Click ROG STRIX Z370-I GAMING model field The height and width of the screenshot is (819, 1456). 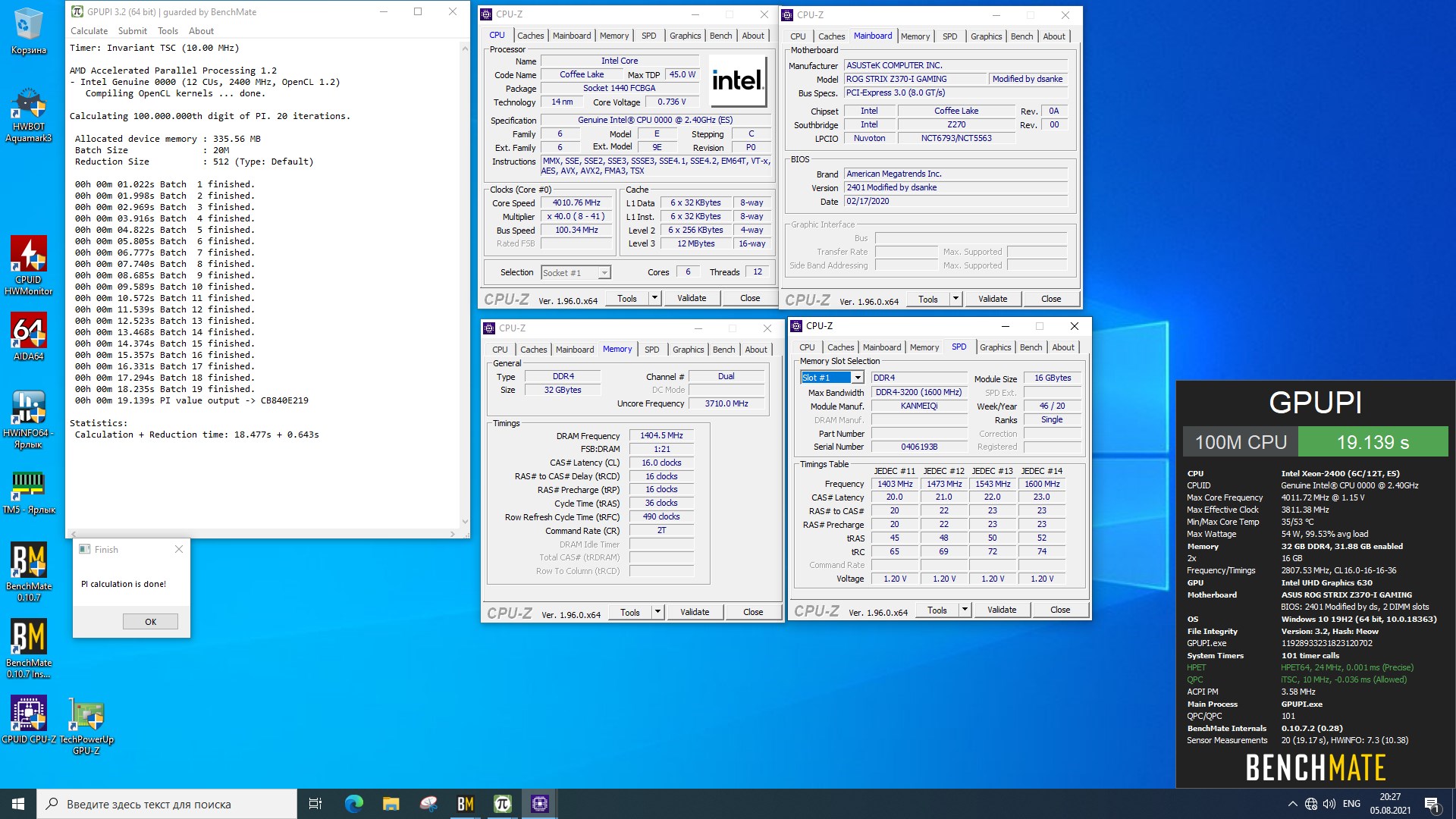(x=916, y=80)
